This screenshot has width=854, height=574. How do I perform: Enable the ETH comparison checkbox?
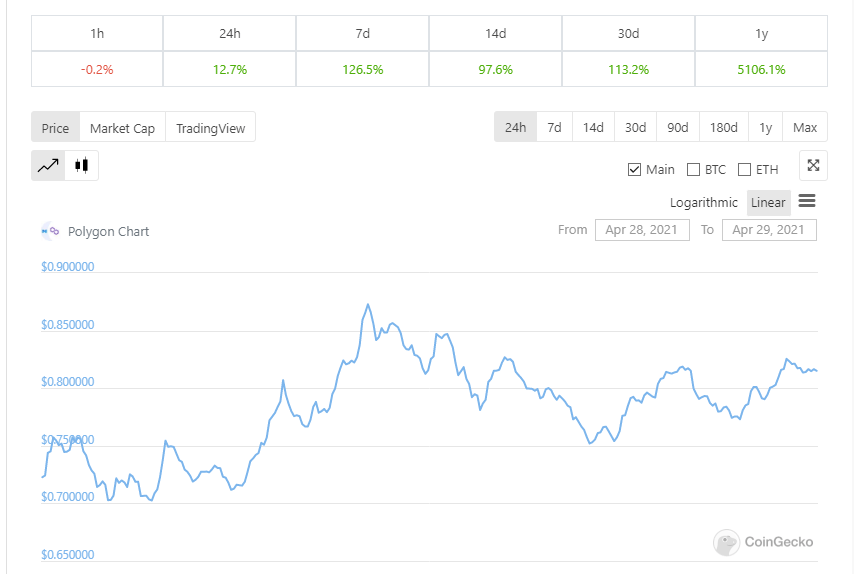coord(744,170)
